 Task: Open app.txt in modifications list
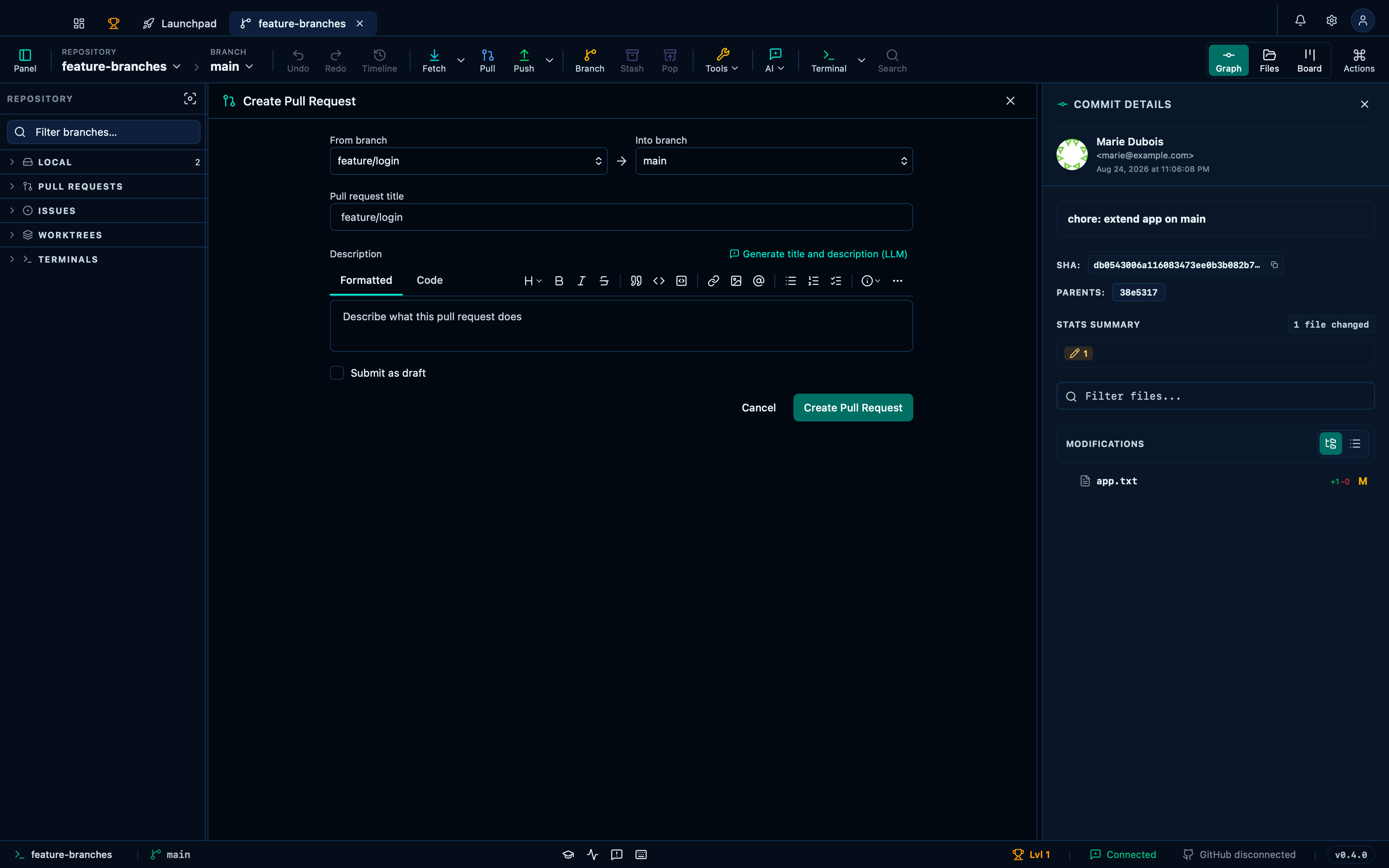click(x=1215, y=481)
